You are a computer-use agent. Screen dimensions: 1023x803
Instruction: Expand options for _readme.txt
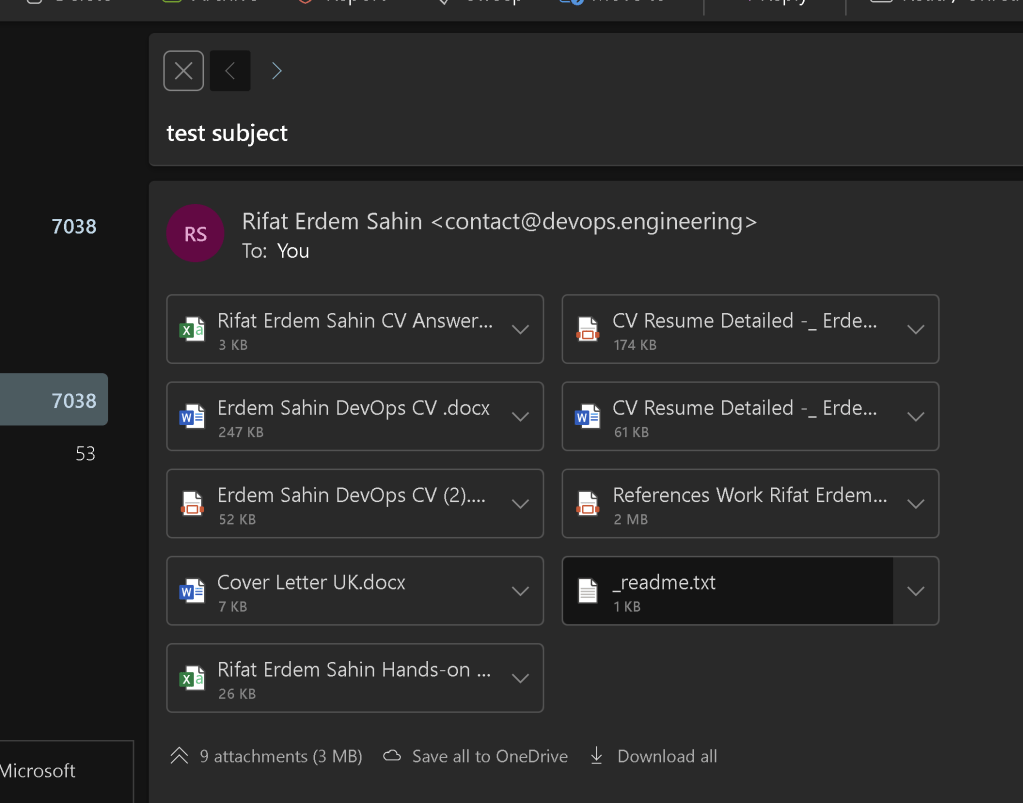pyautogui.click(x=916, y=591)
